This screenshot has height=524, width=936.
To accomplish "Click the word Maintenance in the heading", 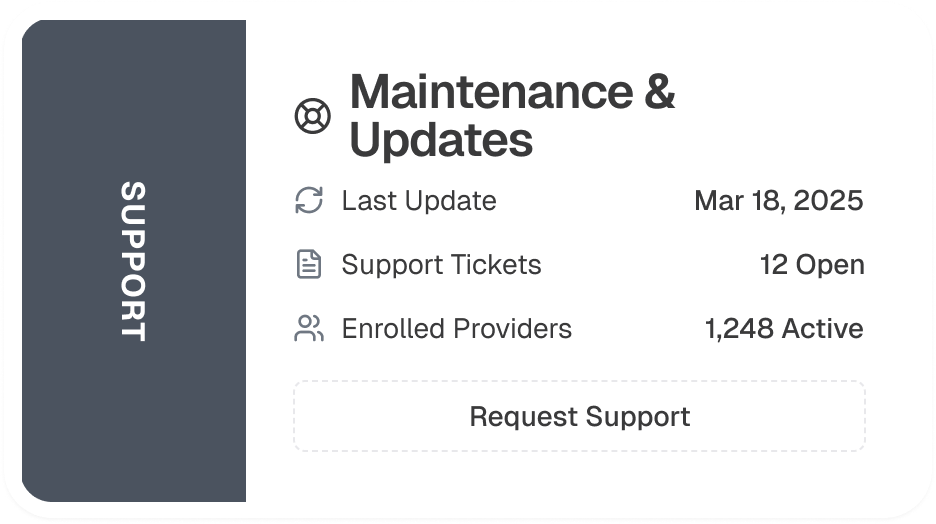I will (490, 93).
